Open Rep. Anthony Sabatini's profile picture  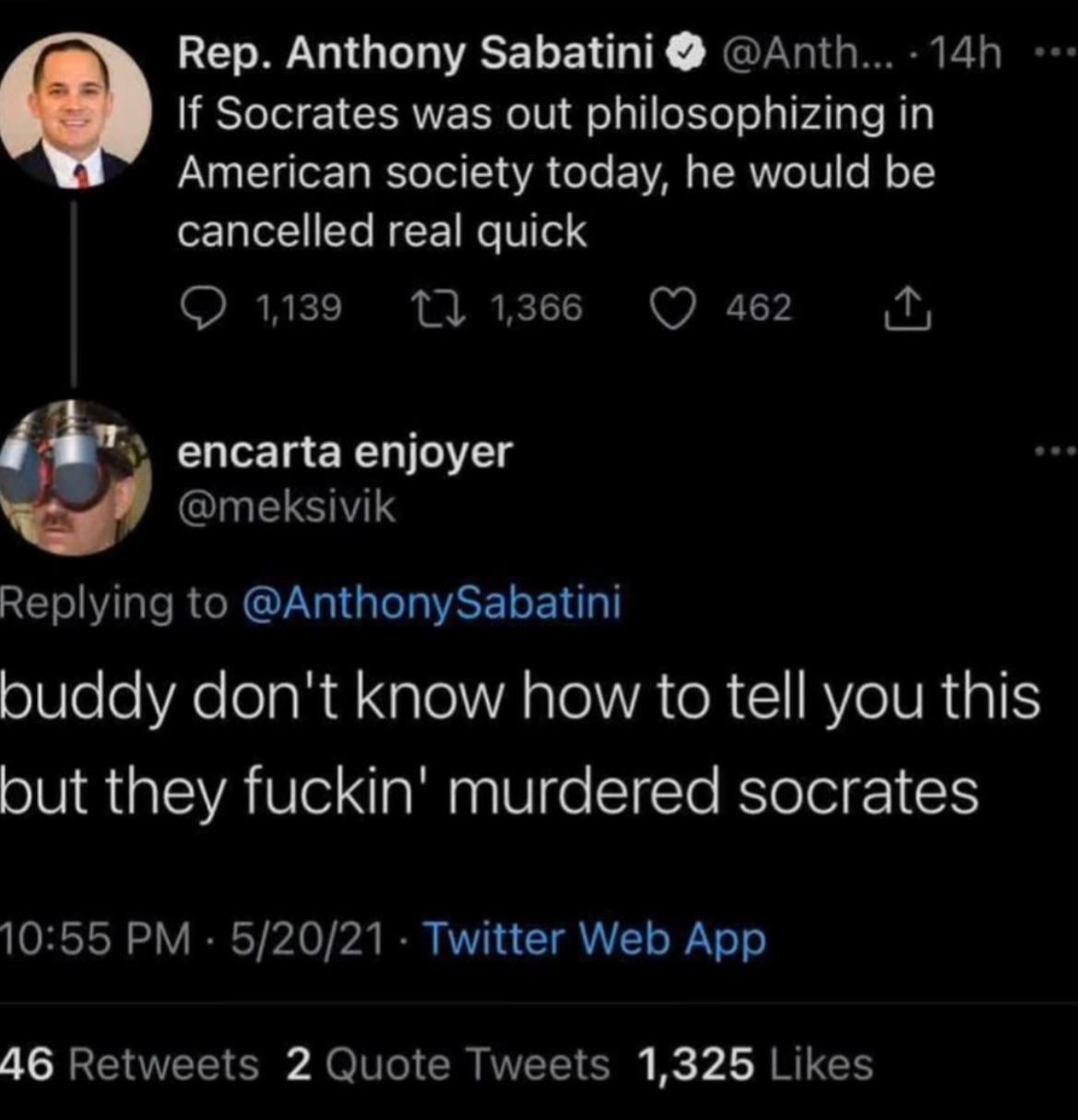point(76,111)
